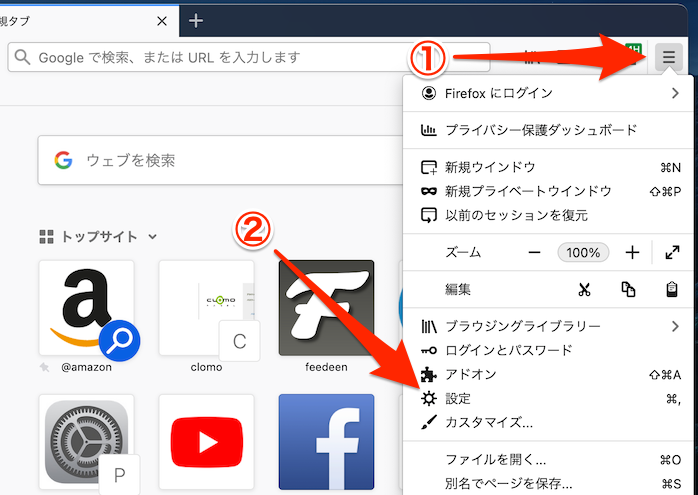Click the logins key icon
This screenshot has height=495, width=698.
429,351
